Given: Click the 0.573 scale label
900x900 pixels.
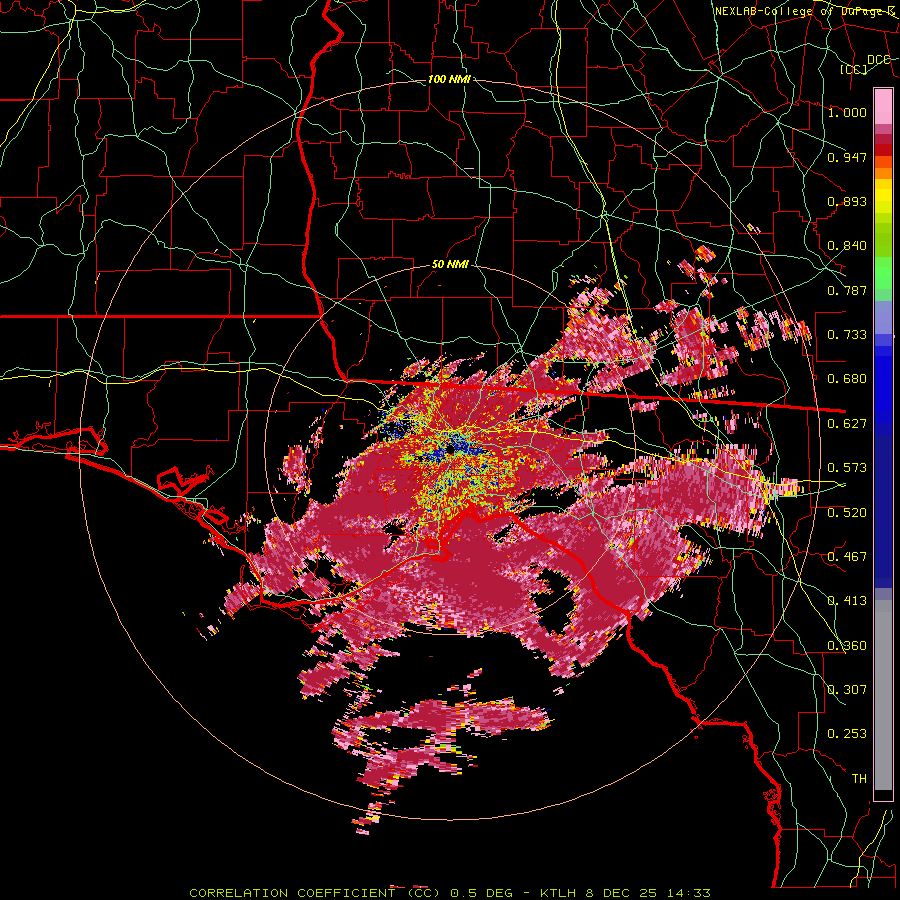Looking at the screenshot, I should coord(847,468).
